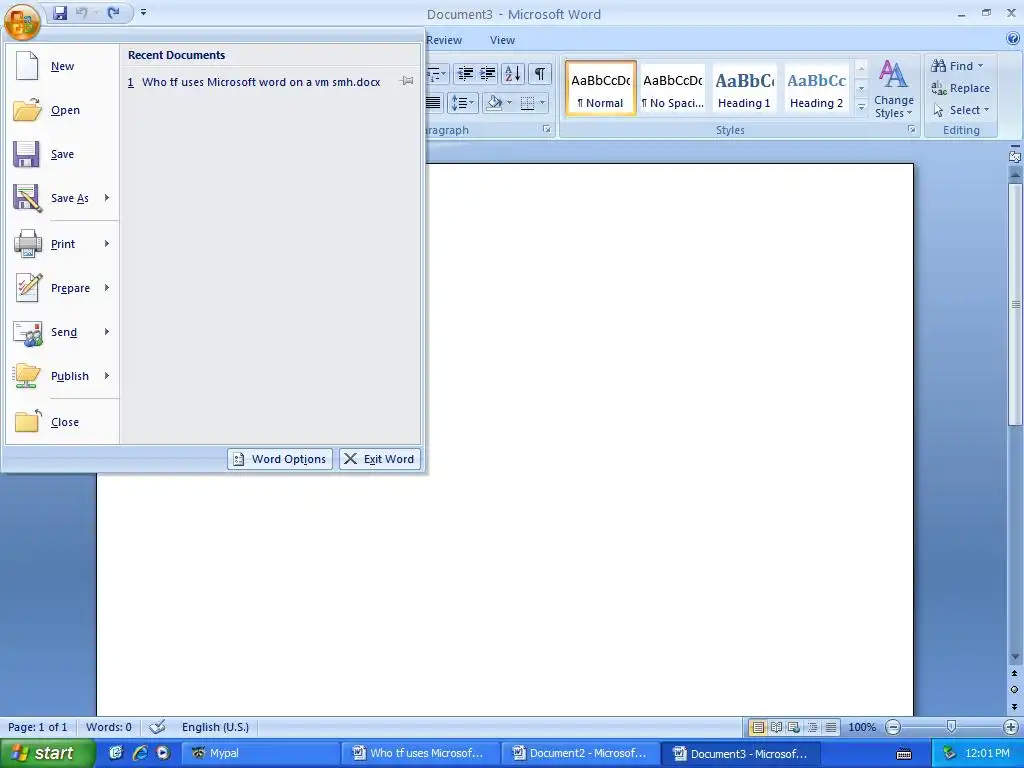
Task: Click the Words: 0 count in status bar
Action: pos(108,727)
